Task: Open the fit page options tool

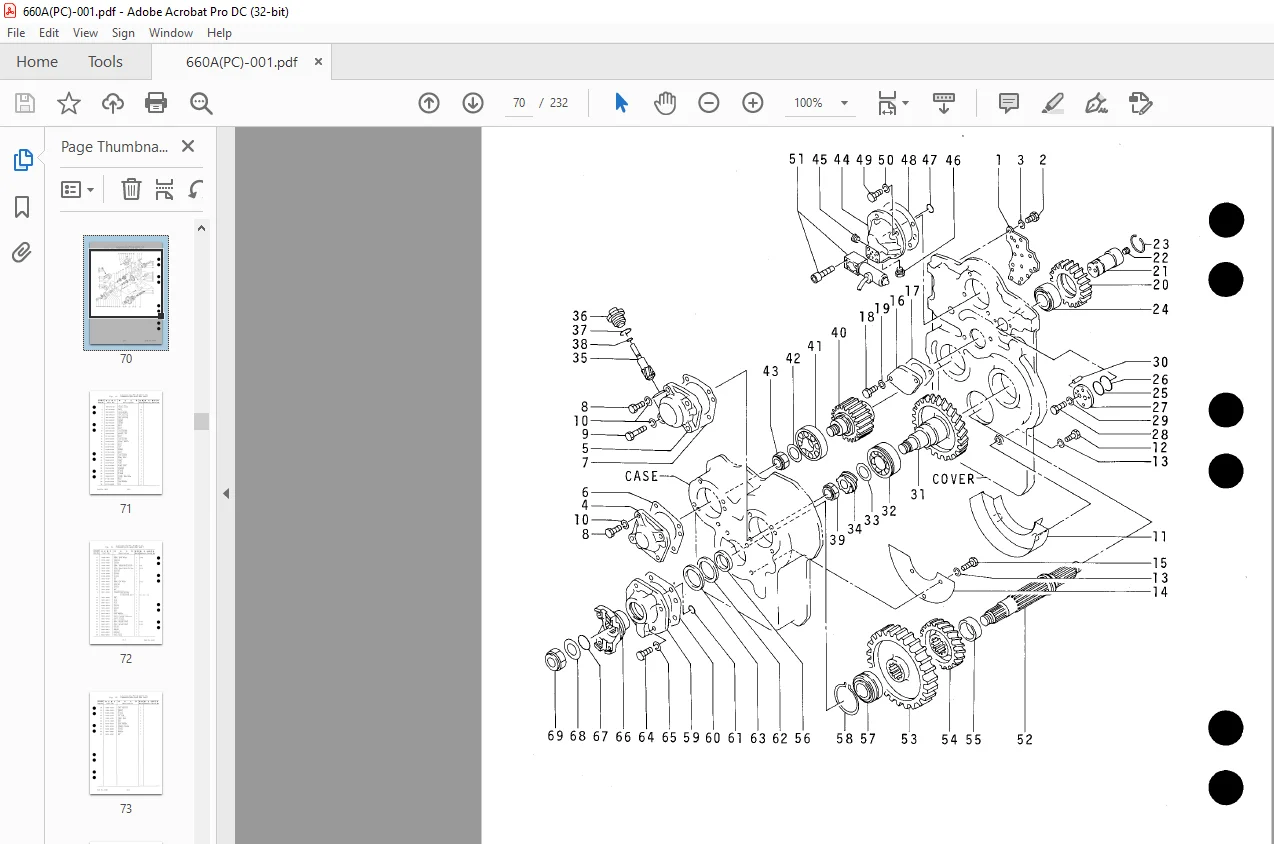Action: point(892,103)
